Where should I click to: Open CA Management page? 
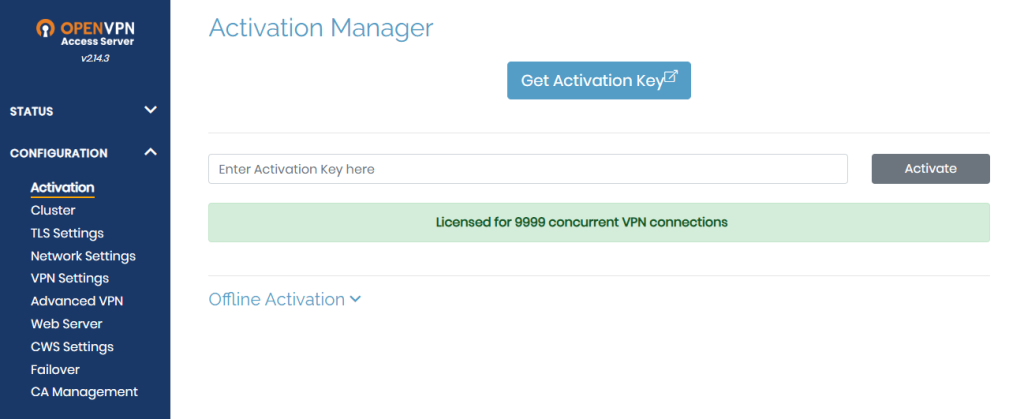[84, 392]
